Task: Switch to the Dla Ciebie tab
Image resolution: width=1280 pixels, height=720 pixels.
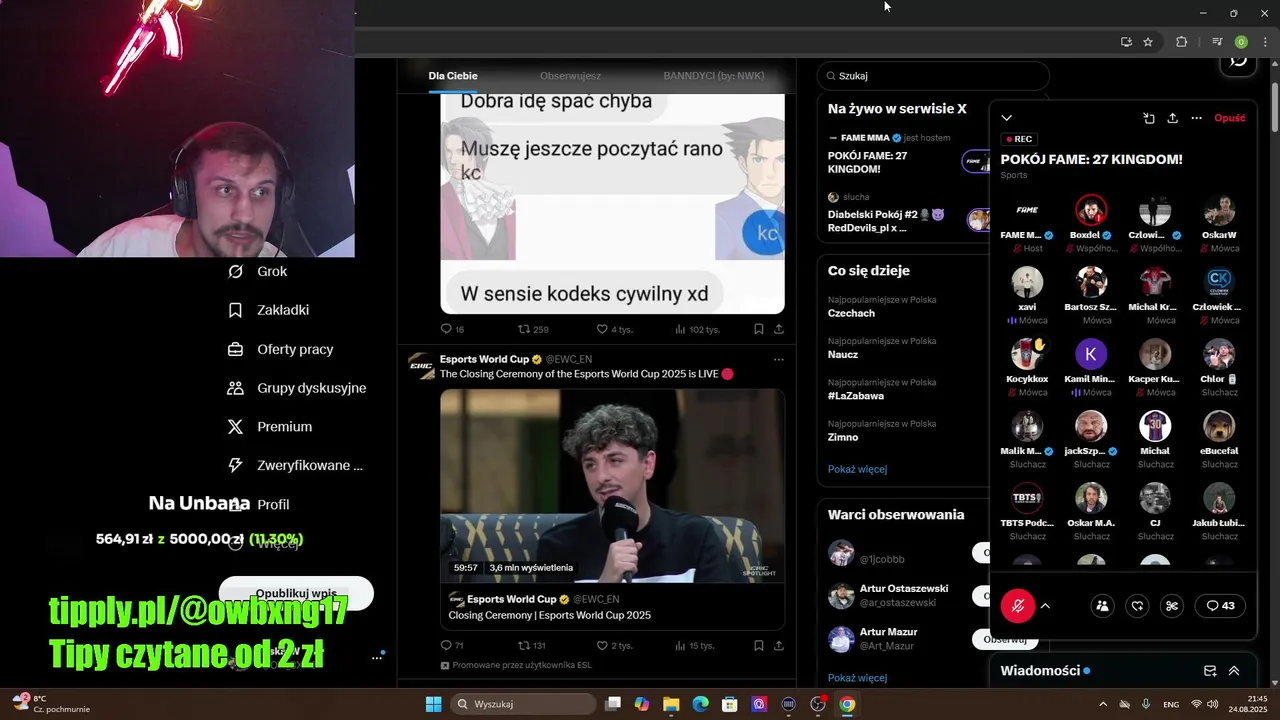Action: click(453, 76)
